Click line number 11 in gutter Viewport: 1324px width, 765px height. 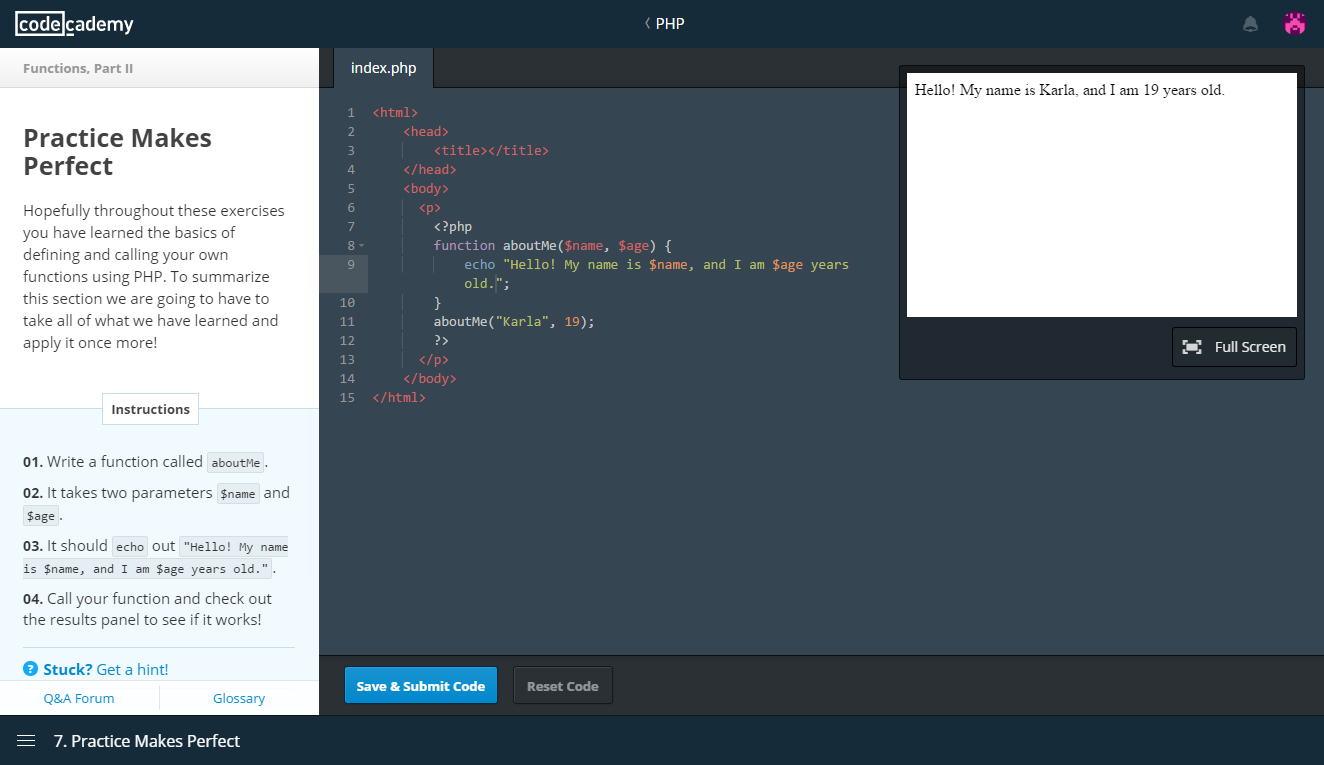click(347, 321)
